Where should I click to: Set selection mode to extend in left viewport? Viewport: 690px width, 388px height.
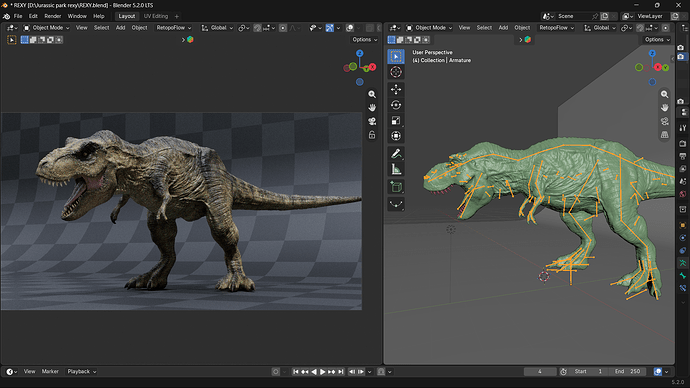[x=33, y=40]
